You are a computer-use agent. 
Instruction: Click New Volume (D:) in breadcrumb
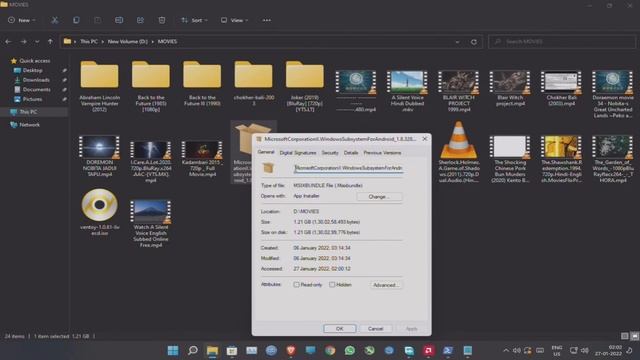click(127, 42)
